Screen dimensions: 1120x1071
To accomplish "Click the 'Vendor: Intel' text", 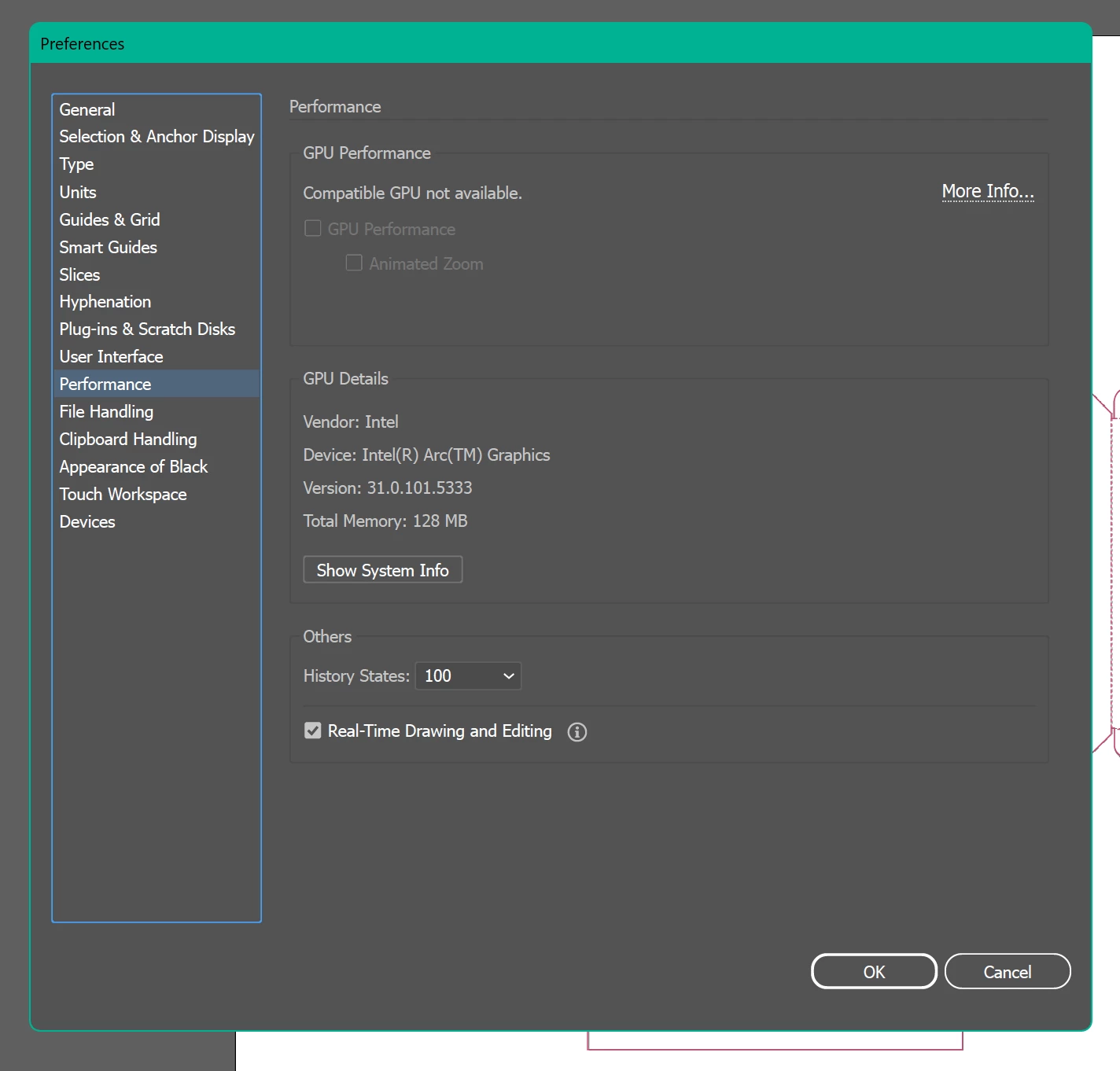I will click(x=351, y=422).
